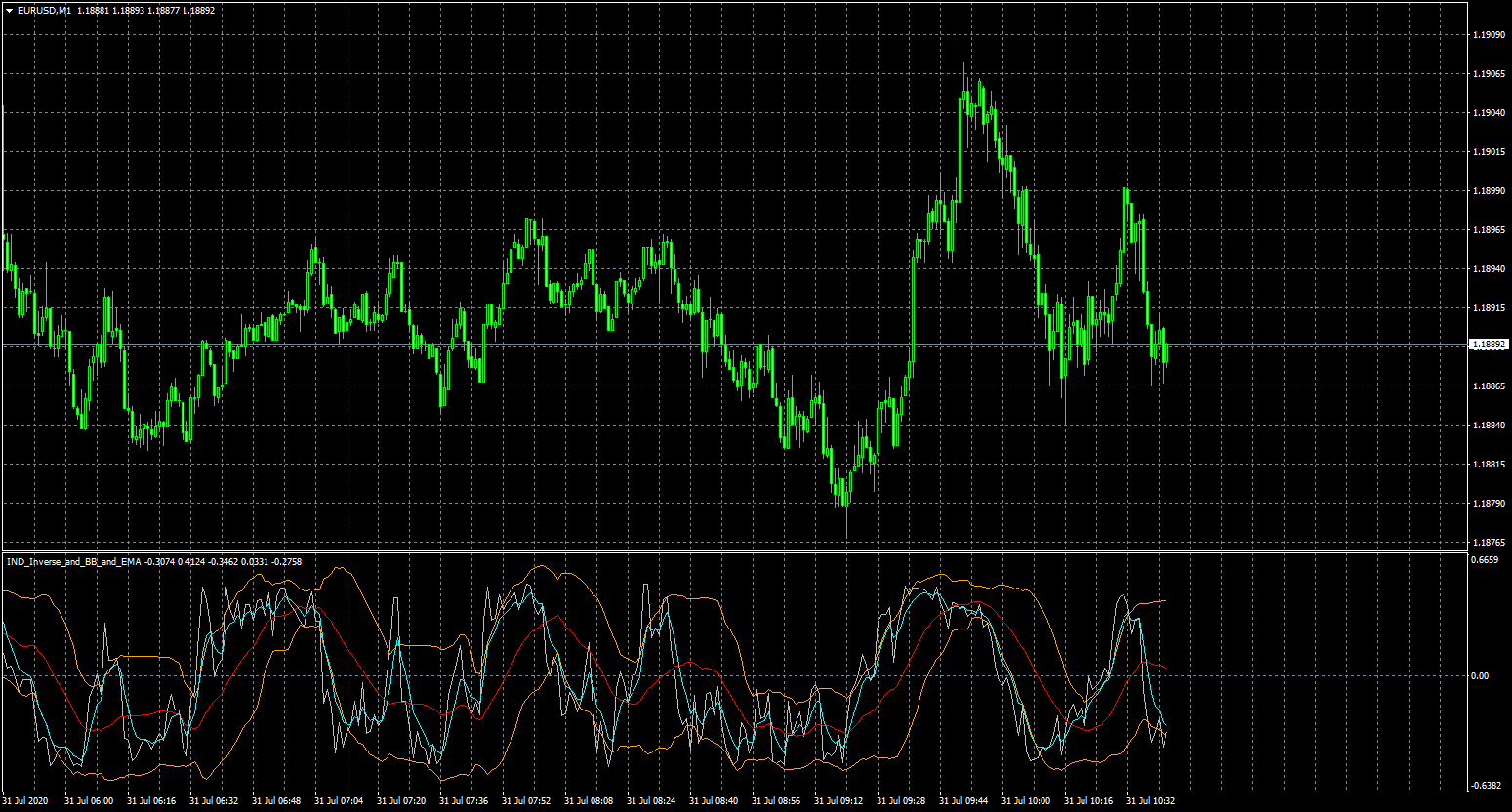Click the small triangle before EURUSD,M1

point(9,11)
